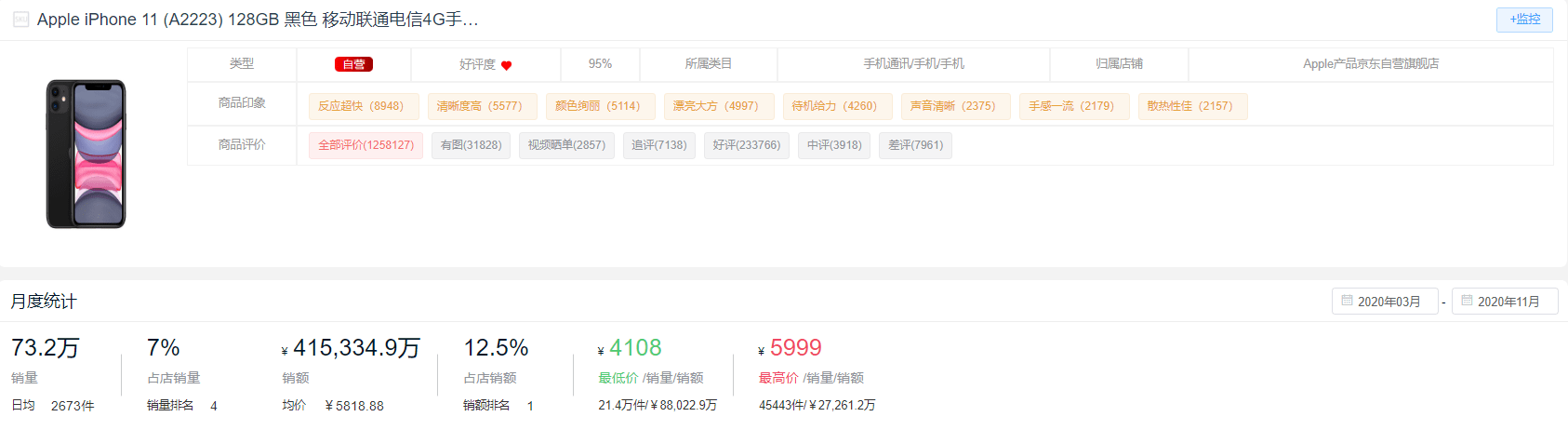Click the 45443件/¥27,261.2万 highest price stats

tap(817, 406)
